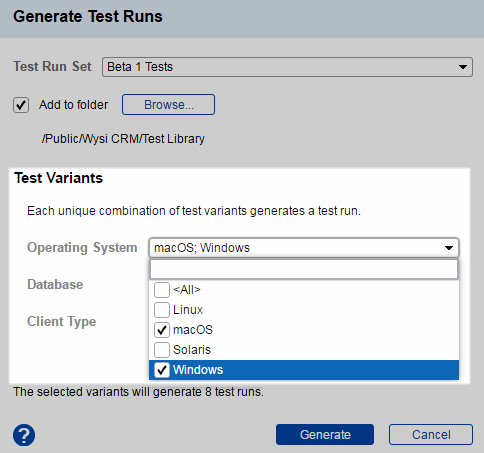
Task: Enable the Linux checkbox
Action: coord(162,310)
